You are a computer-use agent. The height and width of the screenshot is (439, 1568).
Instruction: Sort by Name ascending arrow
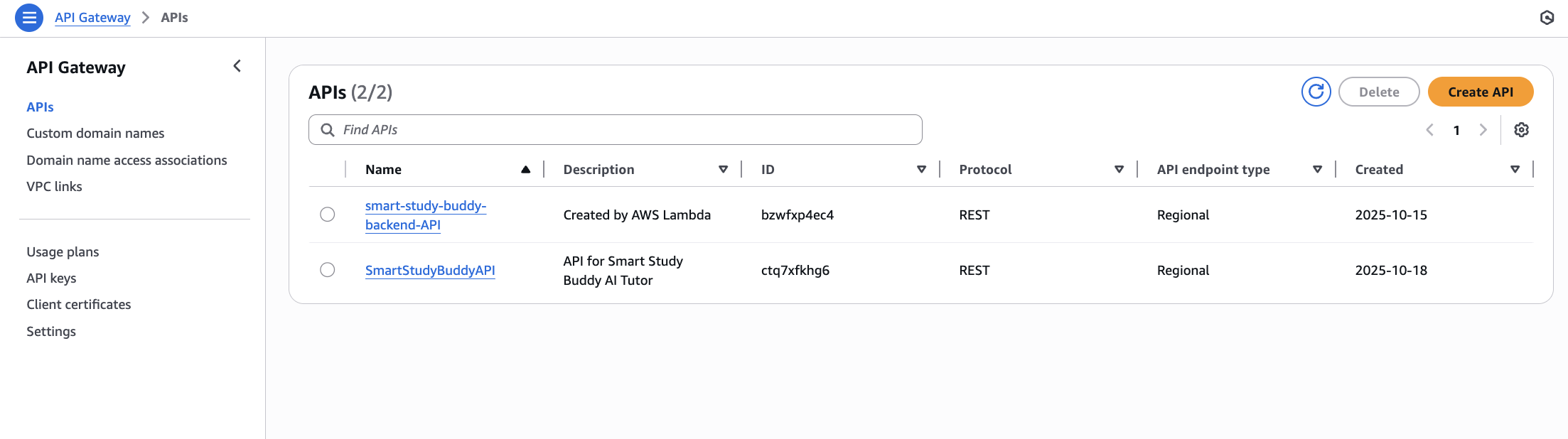(526, 169)
